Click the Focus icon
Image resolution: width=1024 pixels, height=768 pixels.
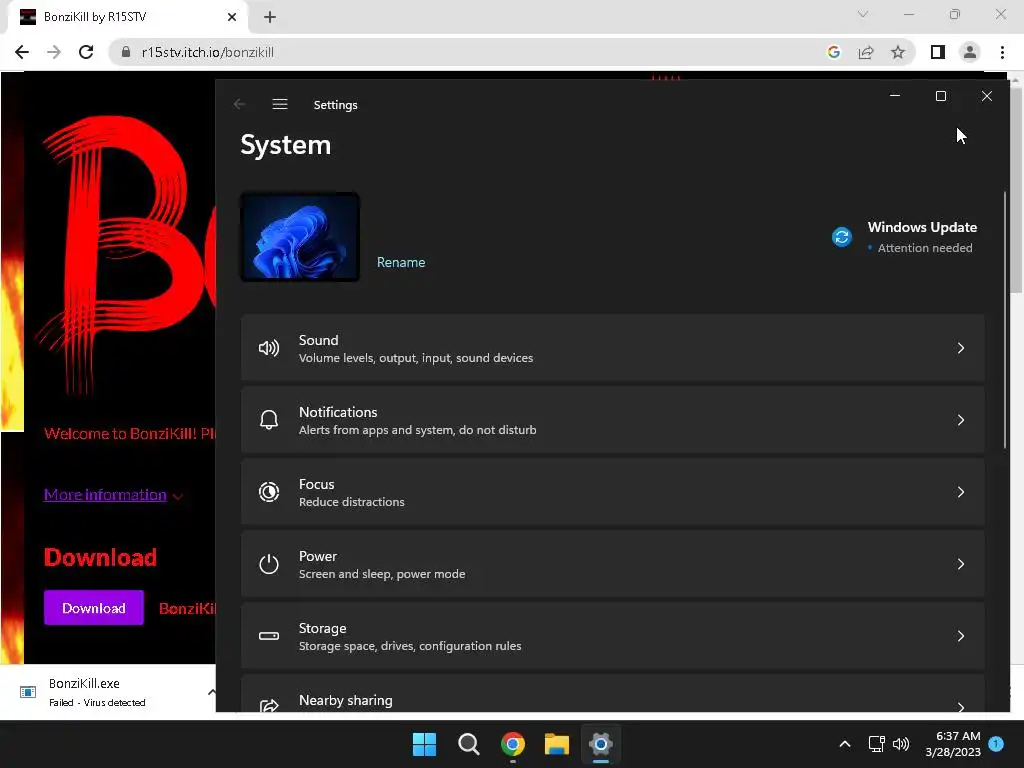click(268, 492)
